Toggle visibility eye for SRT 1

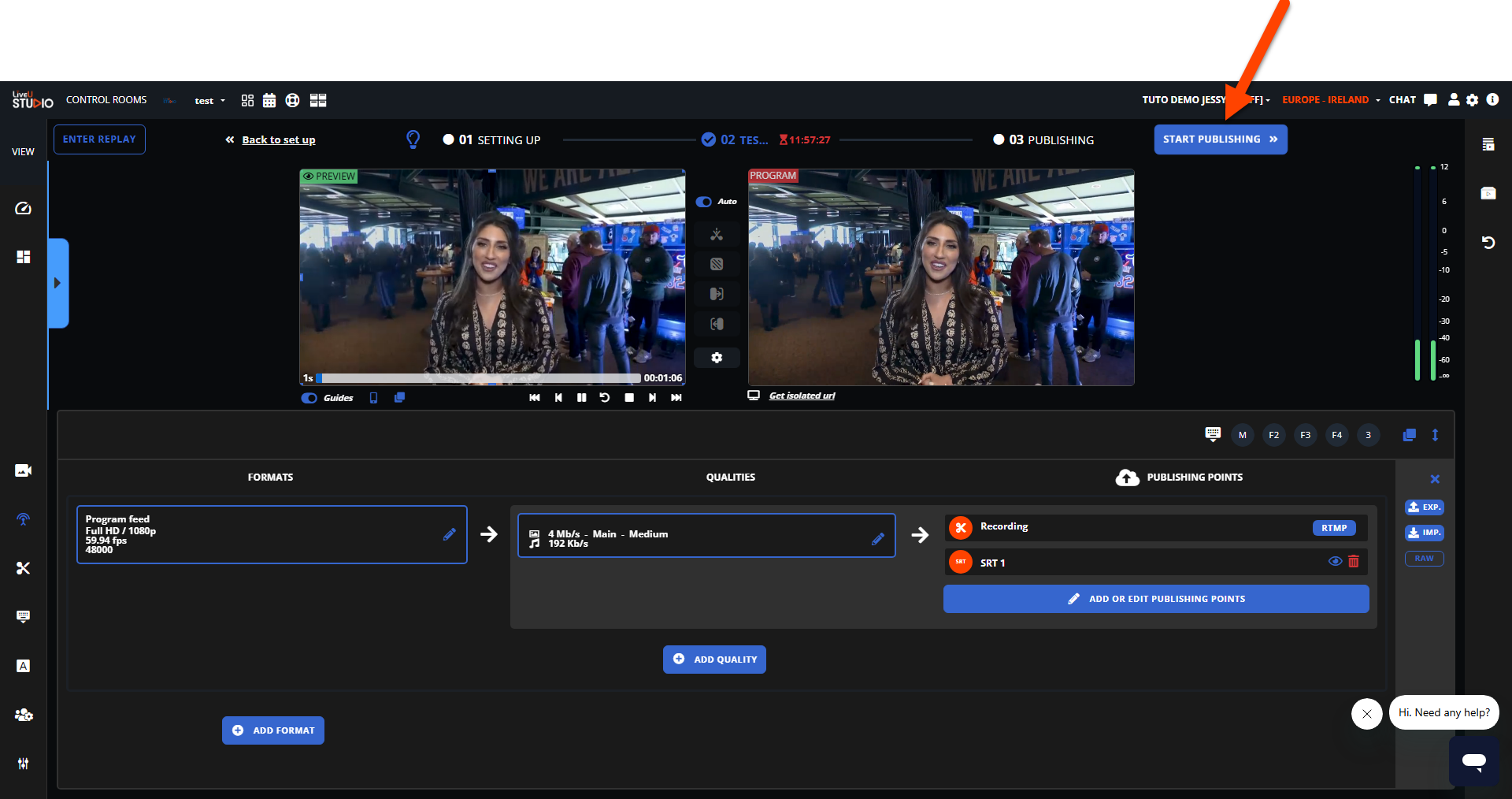click(x=1335, y=562)
